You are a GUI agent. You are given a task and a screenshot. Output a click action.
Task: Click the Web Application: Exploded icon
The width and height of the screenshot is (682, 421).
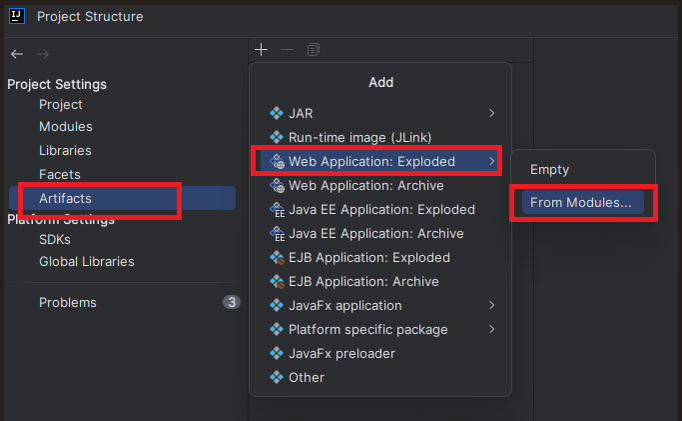[277, 161]
